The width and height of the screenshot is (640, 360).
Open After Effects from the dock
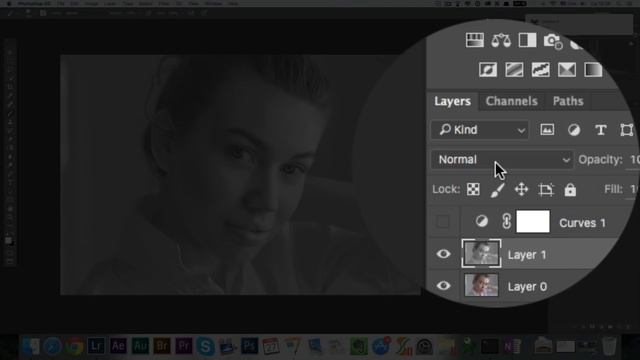[x=118, y=346]
